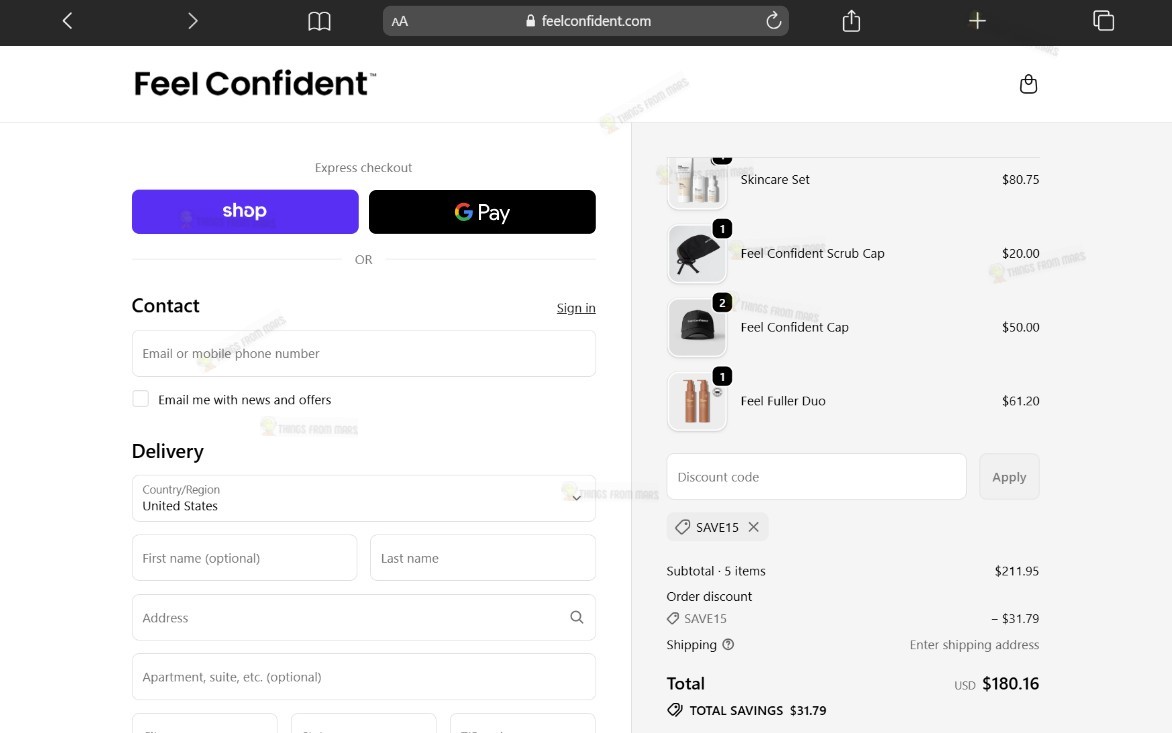Open the Country/Region dropdown
The height and width of the screenshot is (733, 1172).
(364, 498)
